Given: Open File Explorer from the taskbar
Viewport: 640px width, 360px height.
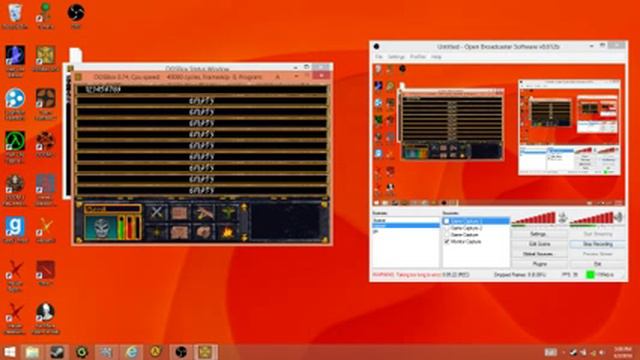Looking at the screenshot, I should pos(32,352).
